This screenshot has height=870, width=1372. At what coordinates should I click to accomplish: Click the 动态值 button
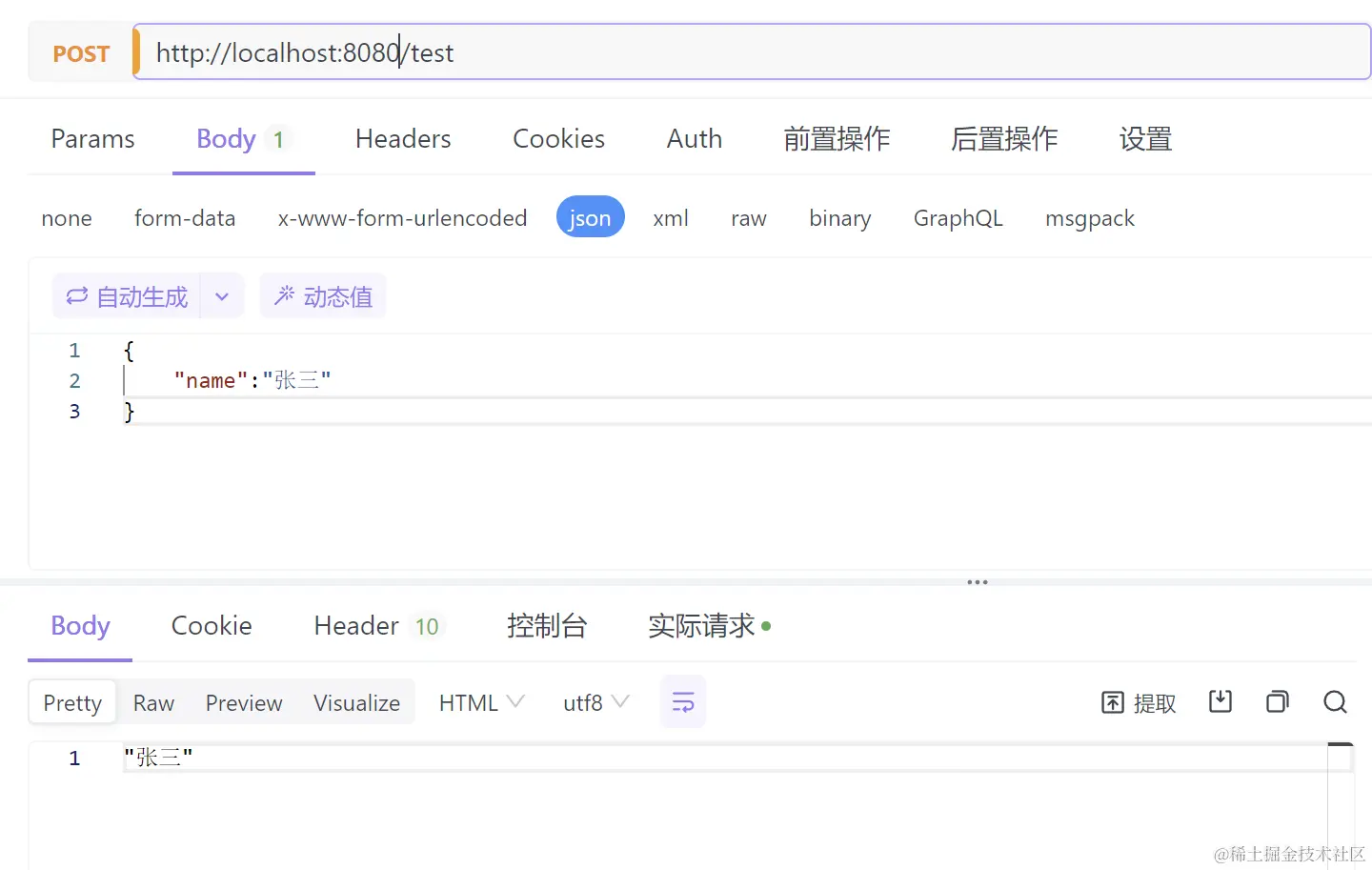[x=323, y=296]
